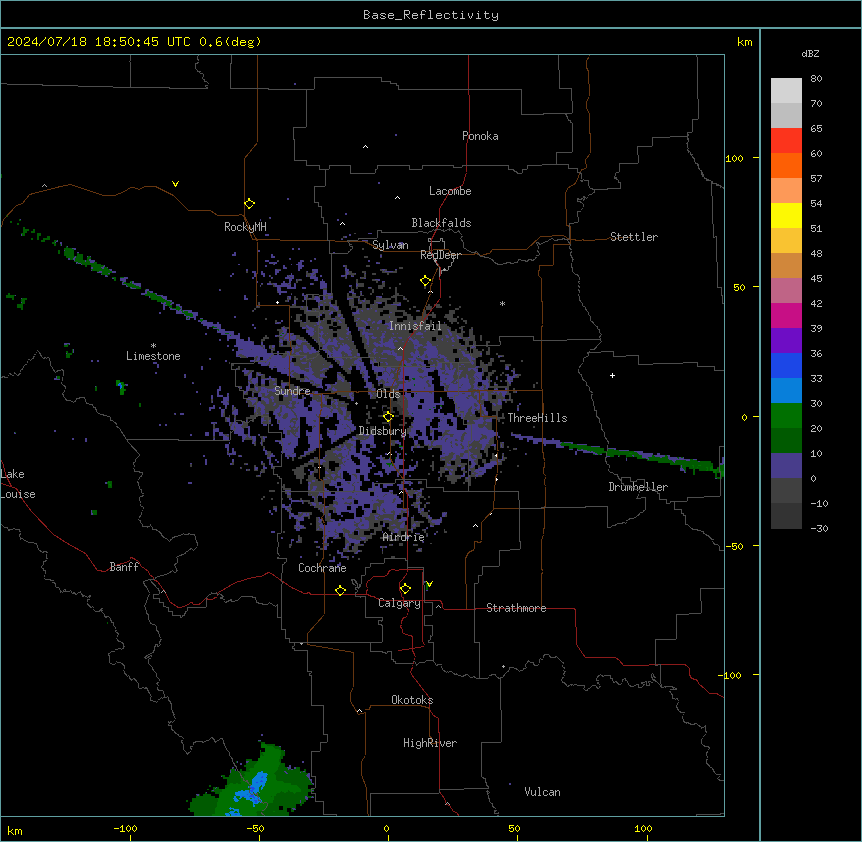The width and height of the screenshot is (862, 842).
Task: Click the white plus marker north of Drumheller
Action: pyautogui.click(x=612, y=375)
